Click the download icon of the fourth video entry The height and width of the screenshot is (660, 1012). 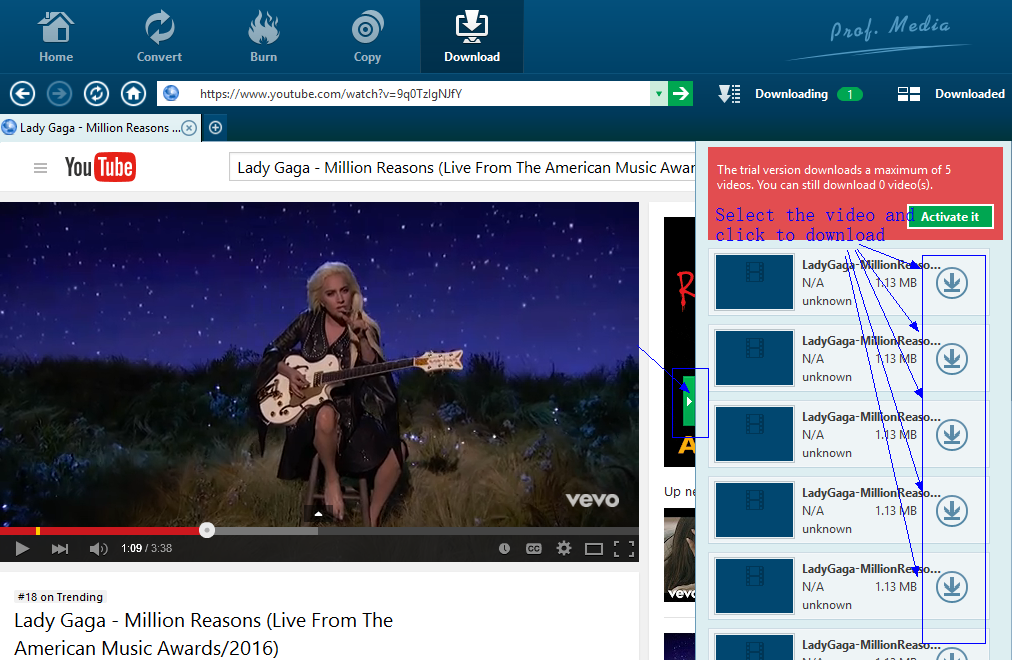point(952,511)
